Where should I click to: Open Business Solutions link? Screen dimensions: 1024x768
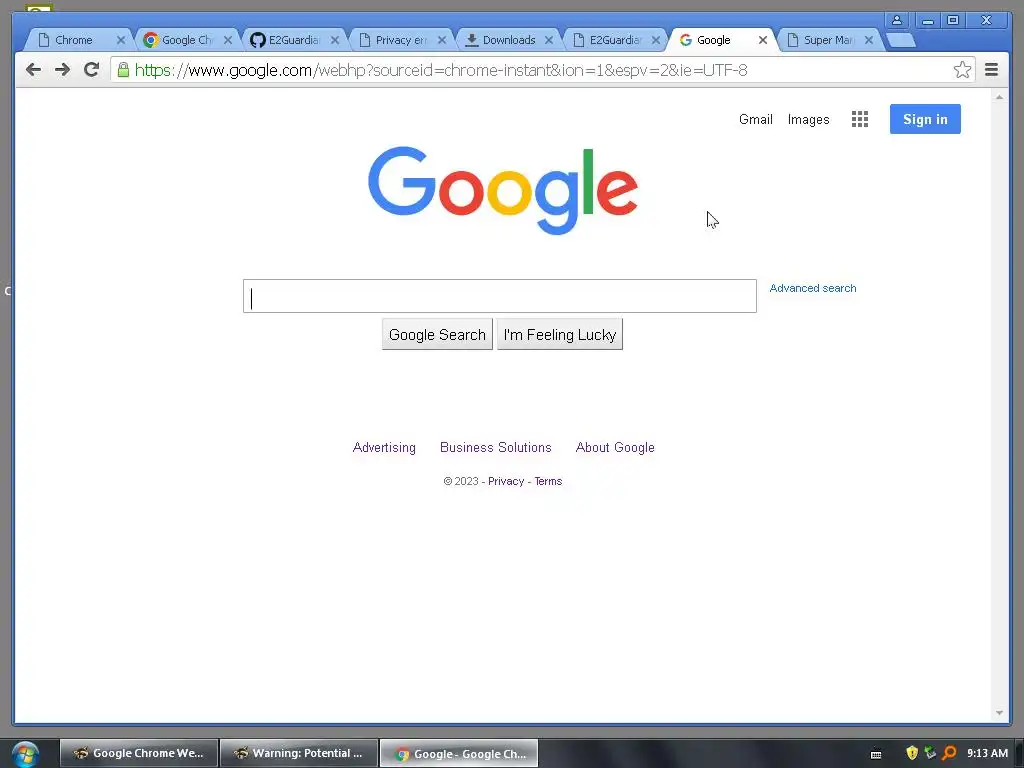(x=496, y=447)
